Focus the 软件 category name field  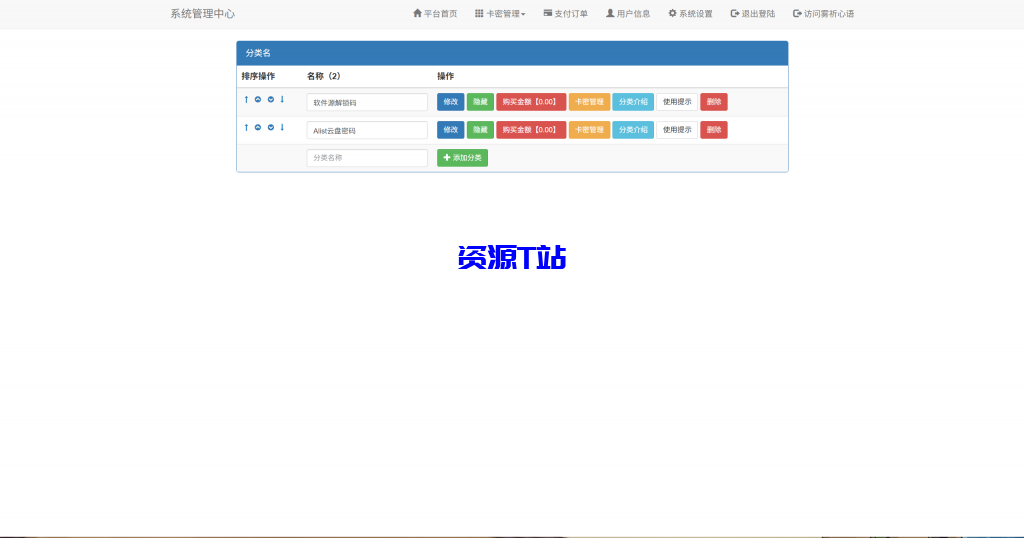(x=367, y=103)
